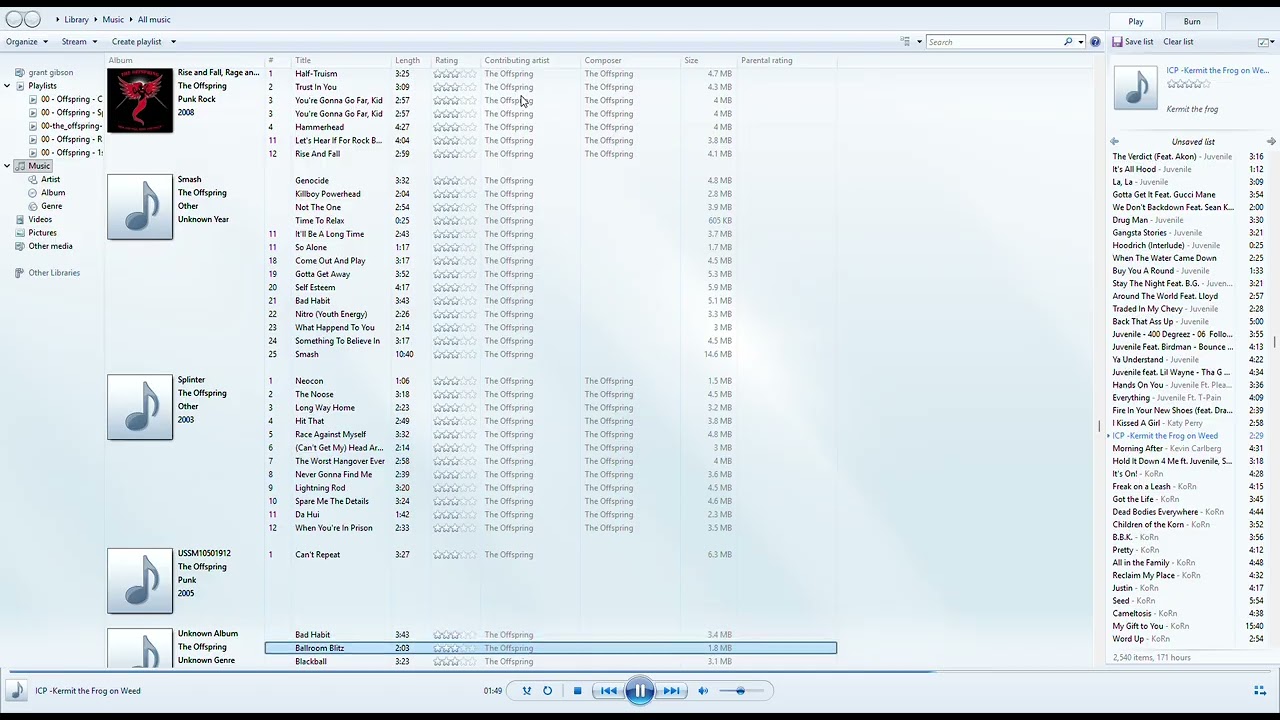Toggle repeat mode on
This screenshot has height=720, width=1280.
point(547,691)
